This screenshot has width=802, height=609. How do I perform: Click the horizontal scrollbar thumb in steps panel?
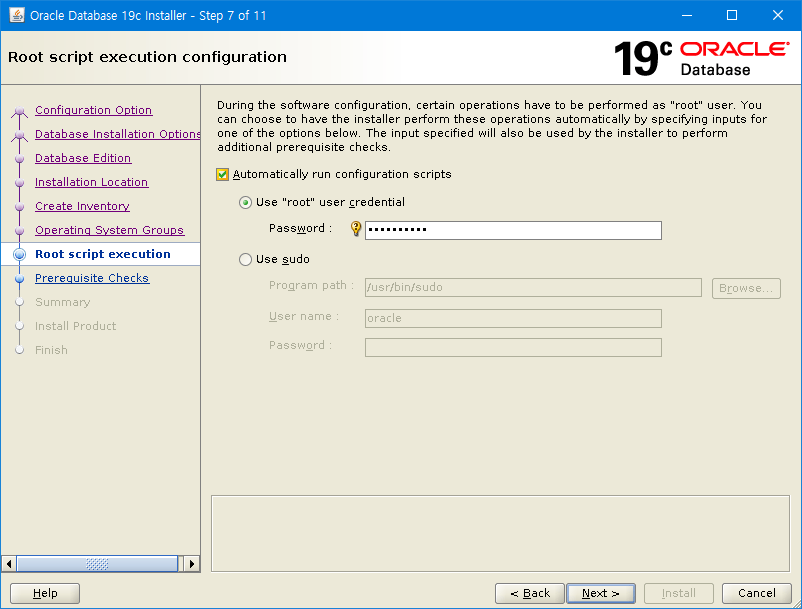(x=98, y=564)
